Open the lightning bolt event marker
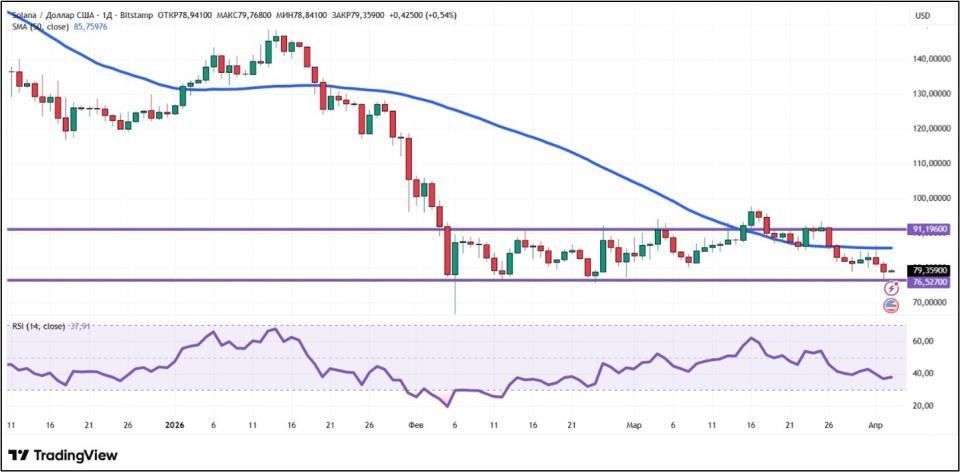Image resolution: width=960 pixels, height=472 pixels. pyautogui.click(x=891, y=288)
